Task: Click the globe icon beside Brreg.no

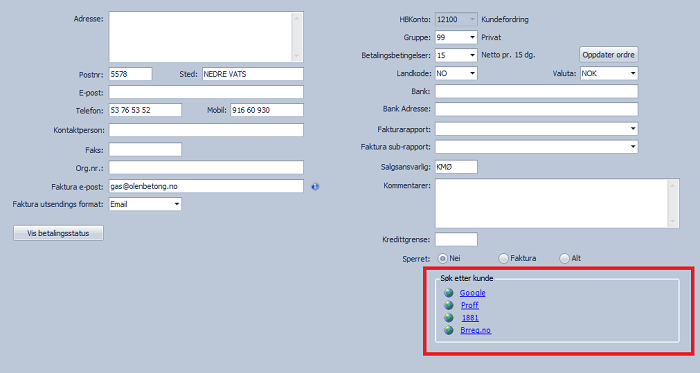Action: coord(449,330)
